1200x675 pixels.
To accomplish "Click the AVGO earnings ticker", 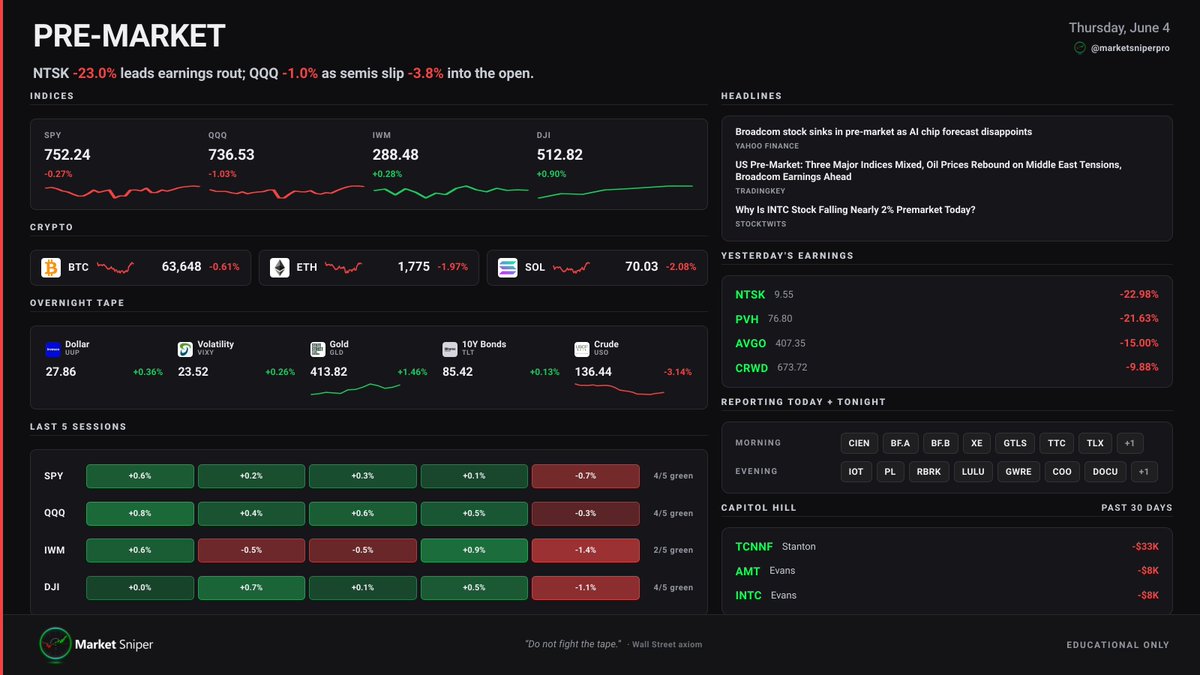I will [751, 343].
